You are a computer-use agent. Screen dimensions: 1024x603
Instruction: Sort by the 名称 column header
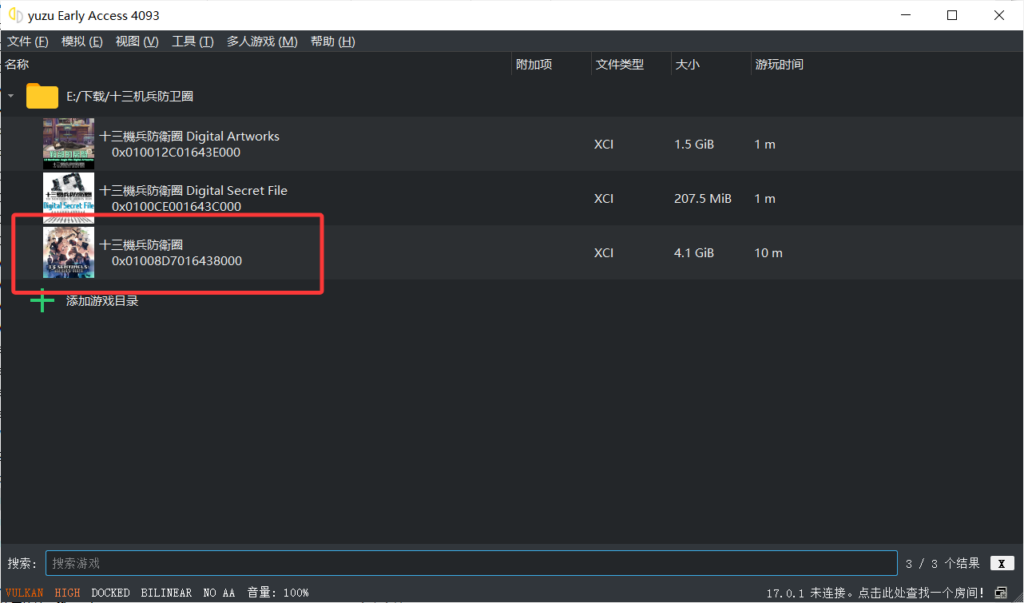coord(17,64)
